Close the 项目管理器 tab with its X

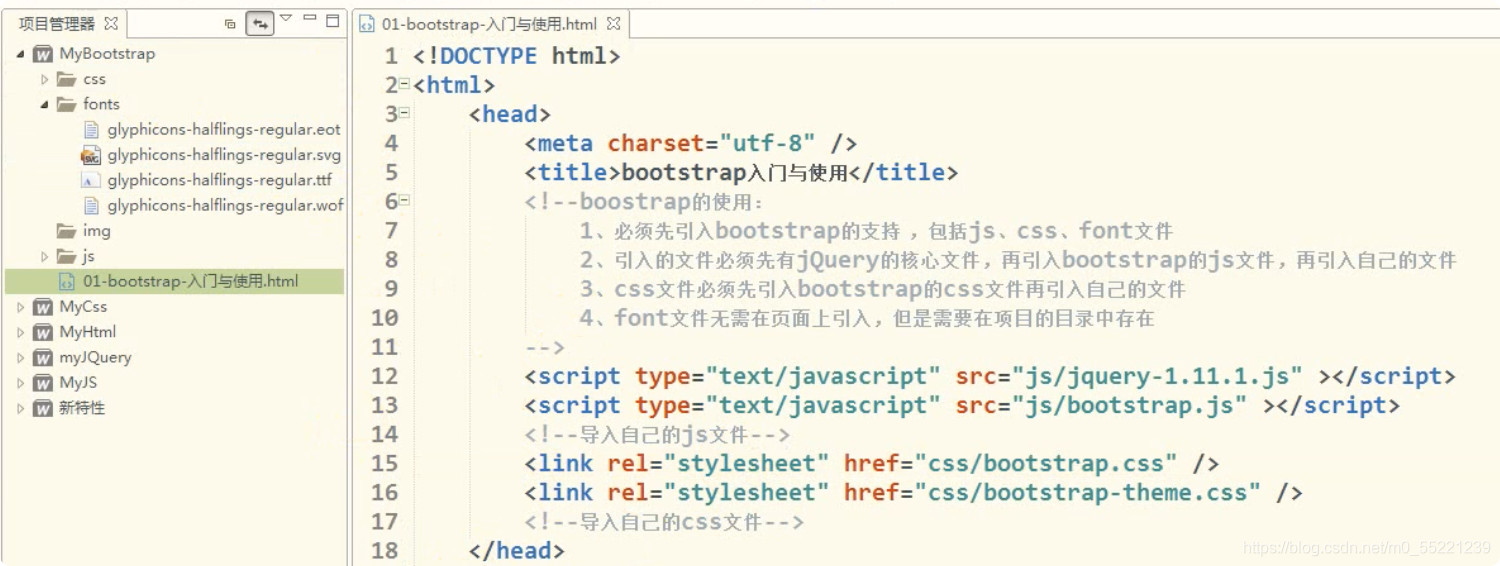[111, 24]
